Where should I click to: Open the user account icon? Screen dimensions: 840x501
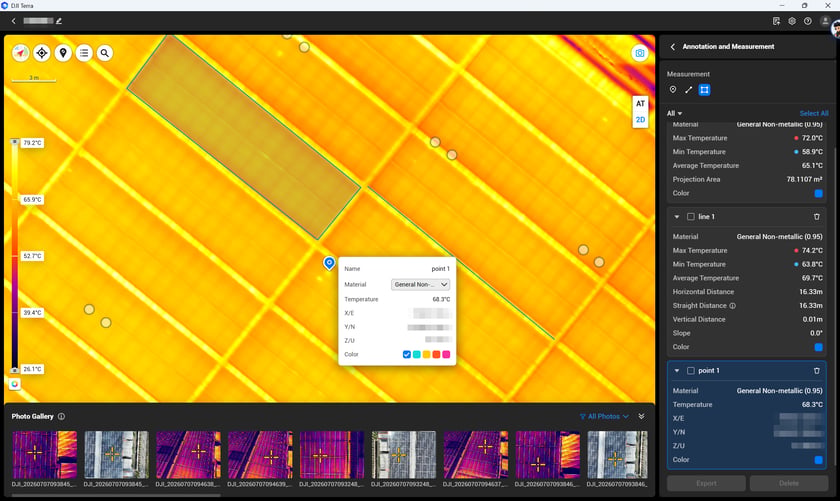pos(825,21)
